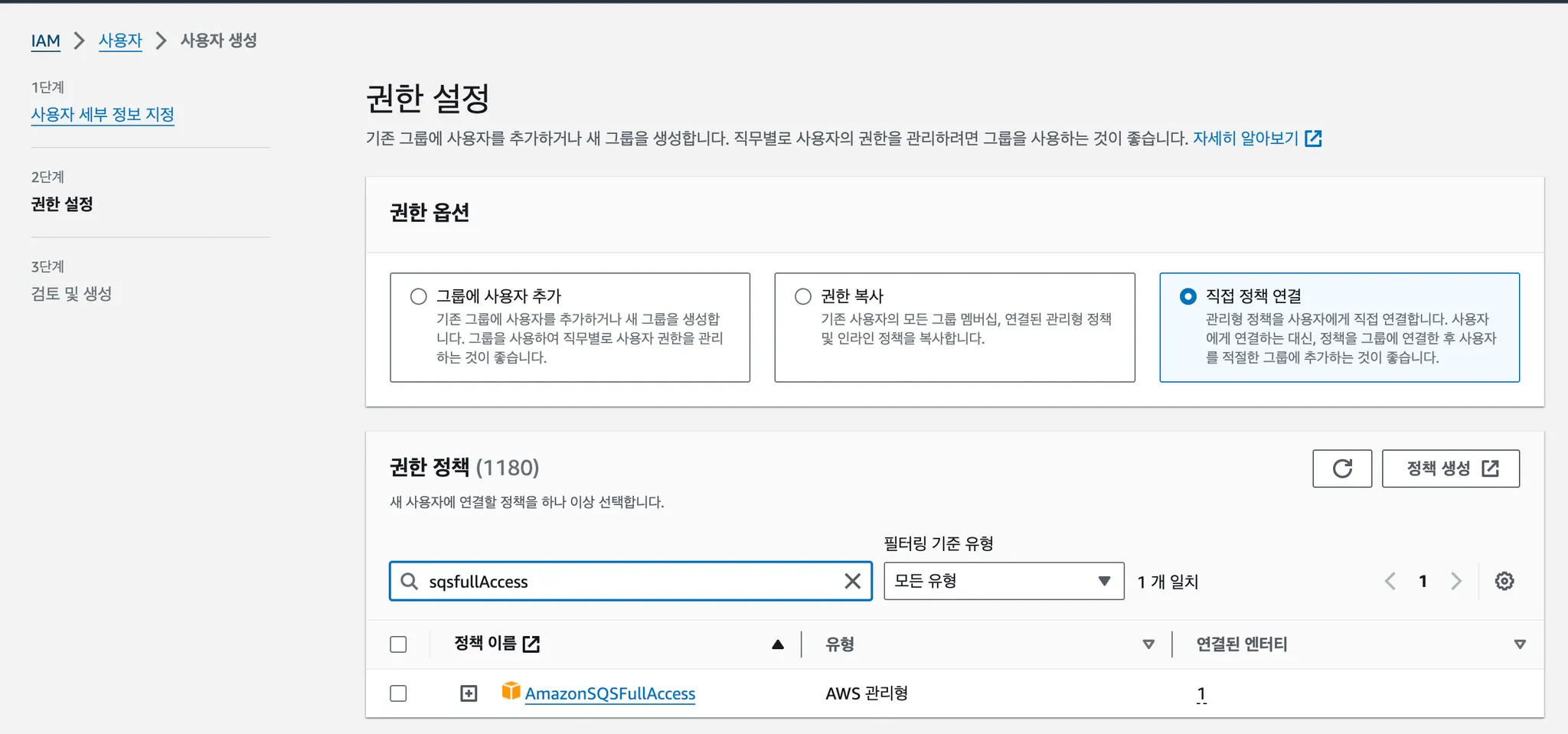Select the 권한 설정 step in sidebar

tap(62, 204)
